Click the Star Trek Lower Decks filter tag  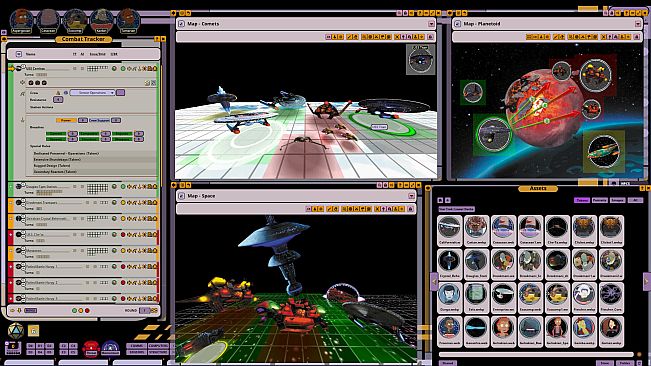point(456,209)
